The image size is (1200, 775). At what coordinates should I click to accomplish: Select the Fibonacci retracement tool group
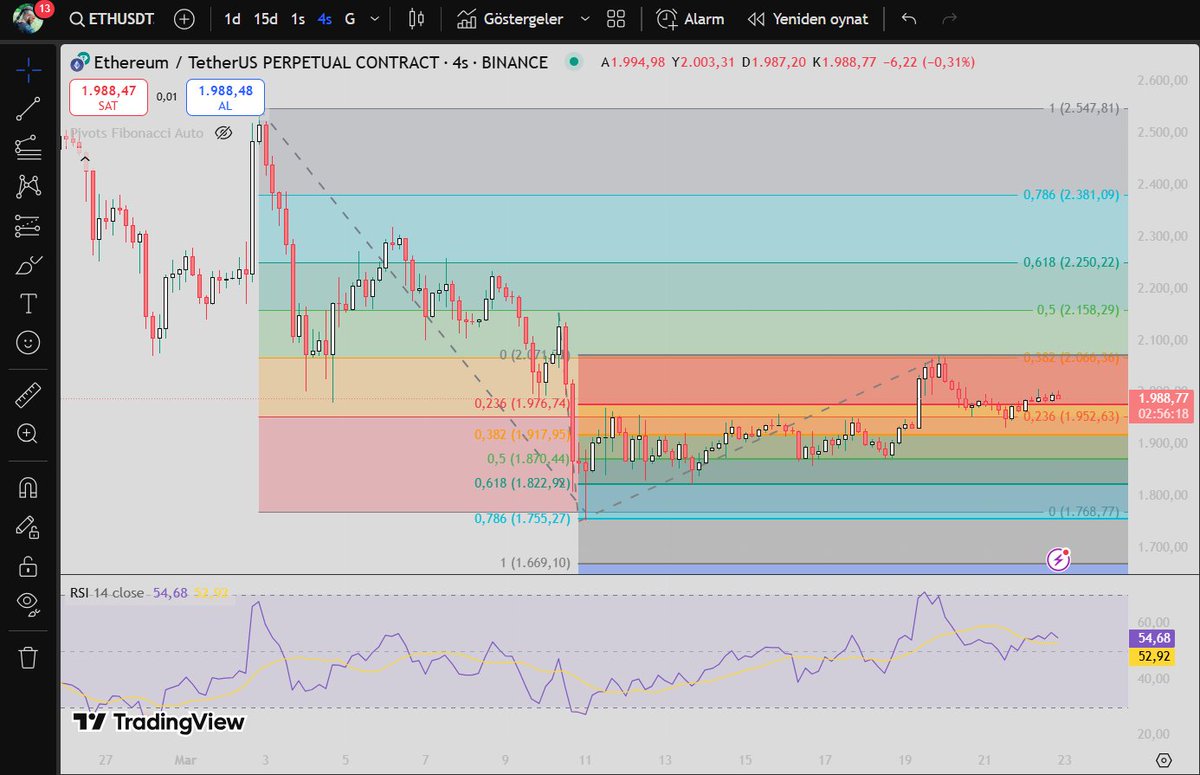[x=29, y=148]
